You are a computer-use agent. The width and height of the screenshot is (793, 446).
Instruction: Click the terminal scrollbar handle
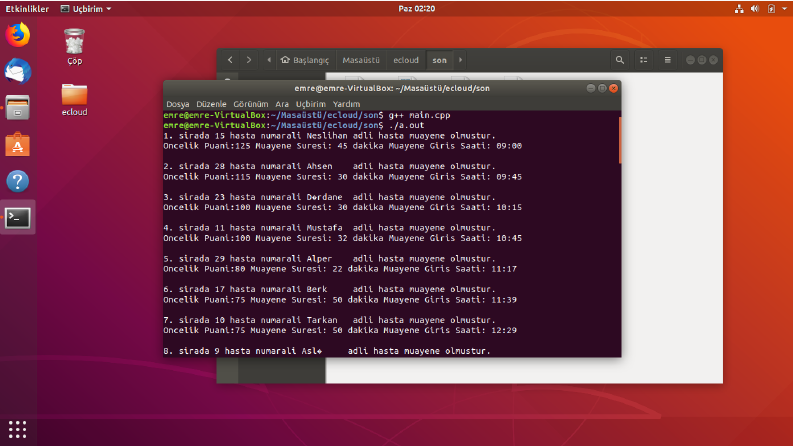[620, 140]
